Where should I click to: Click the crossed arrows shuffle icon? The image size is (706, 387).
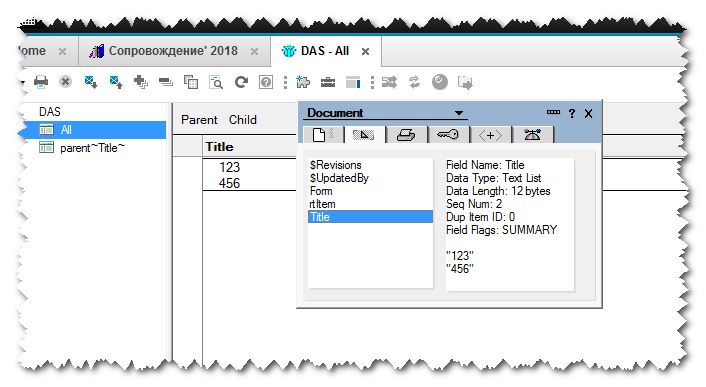click(389, 82)
